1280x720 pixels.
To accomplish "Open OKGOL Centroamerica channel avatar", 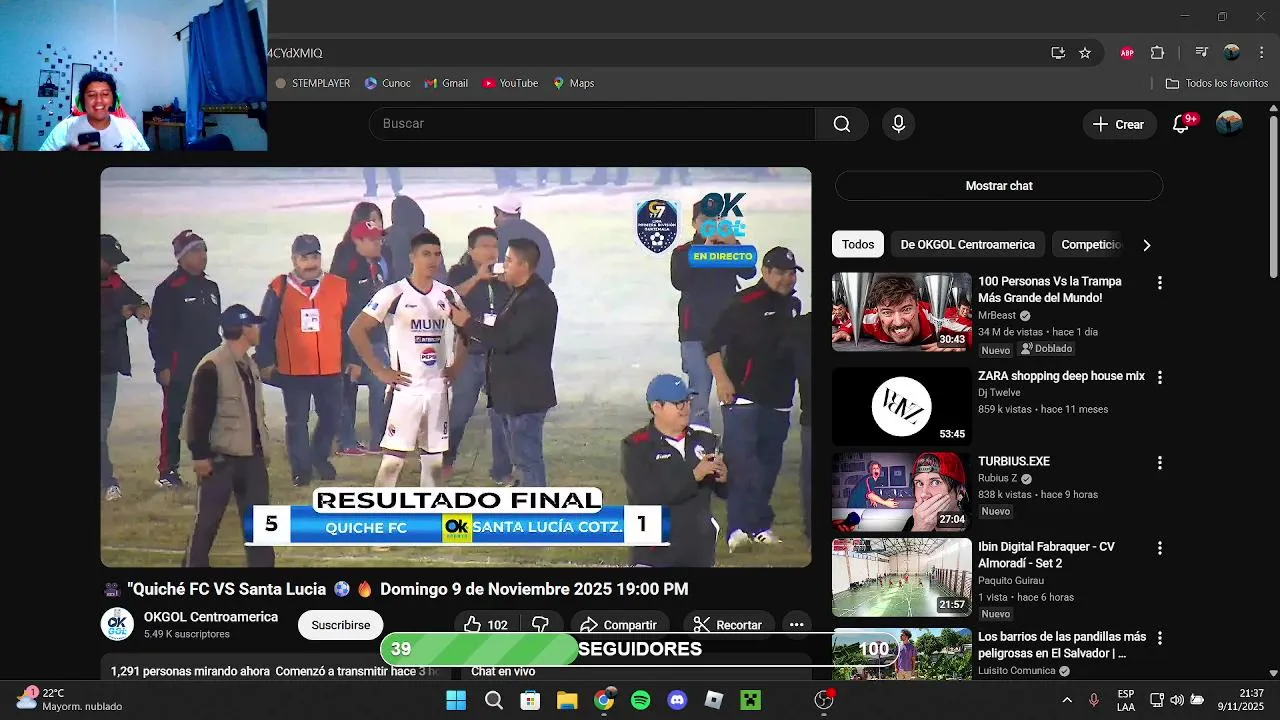I will (x=117, y=624).
